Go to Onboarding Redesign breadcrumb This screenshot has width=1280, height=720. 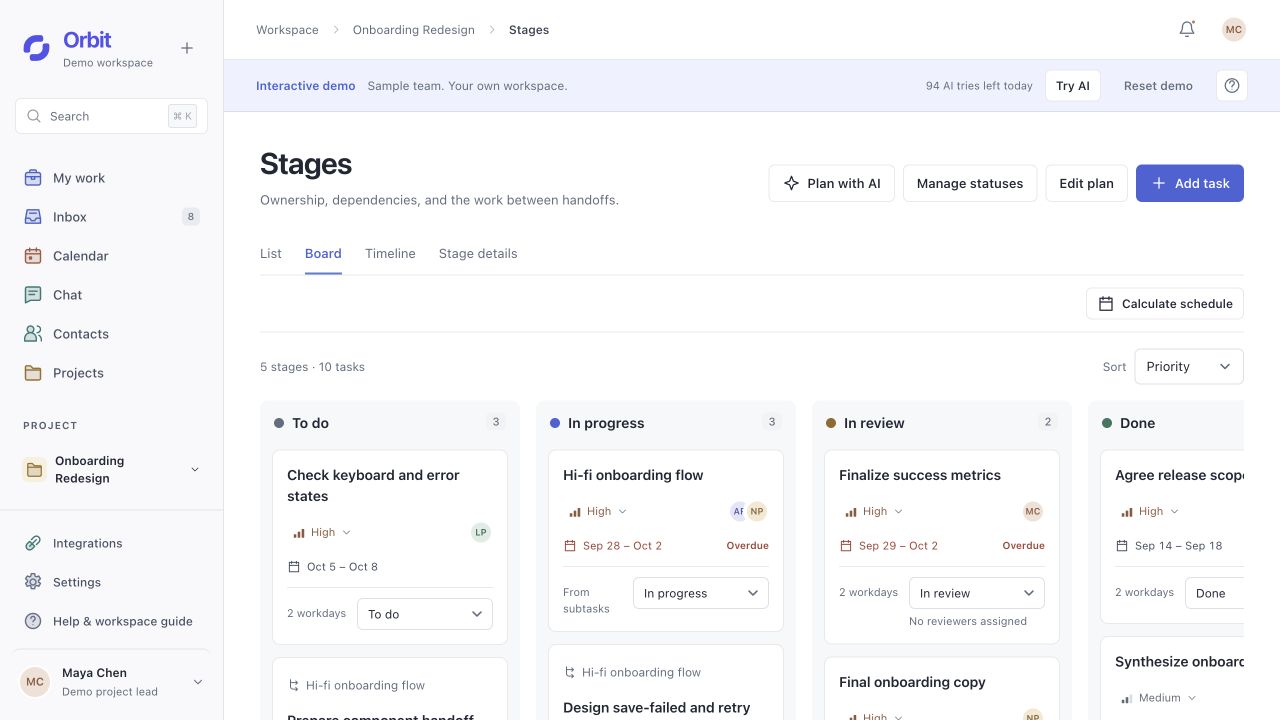[x=414, y=30]
